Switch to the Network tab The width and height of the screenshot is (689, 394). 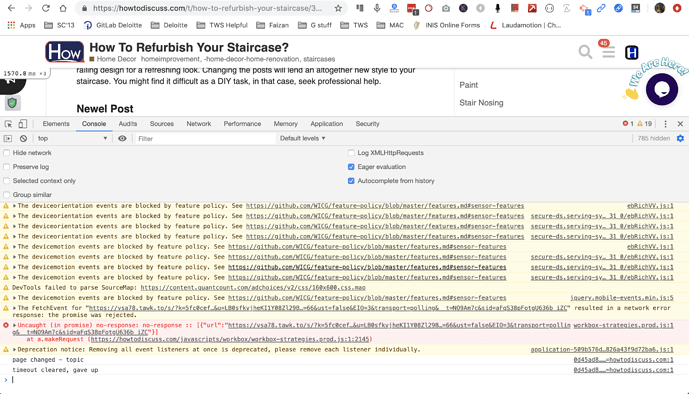199,124
